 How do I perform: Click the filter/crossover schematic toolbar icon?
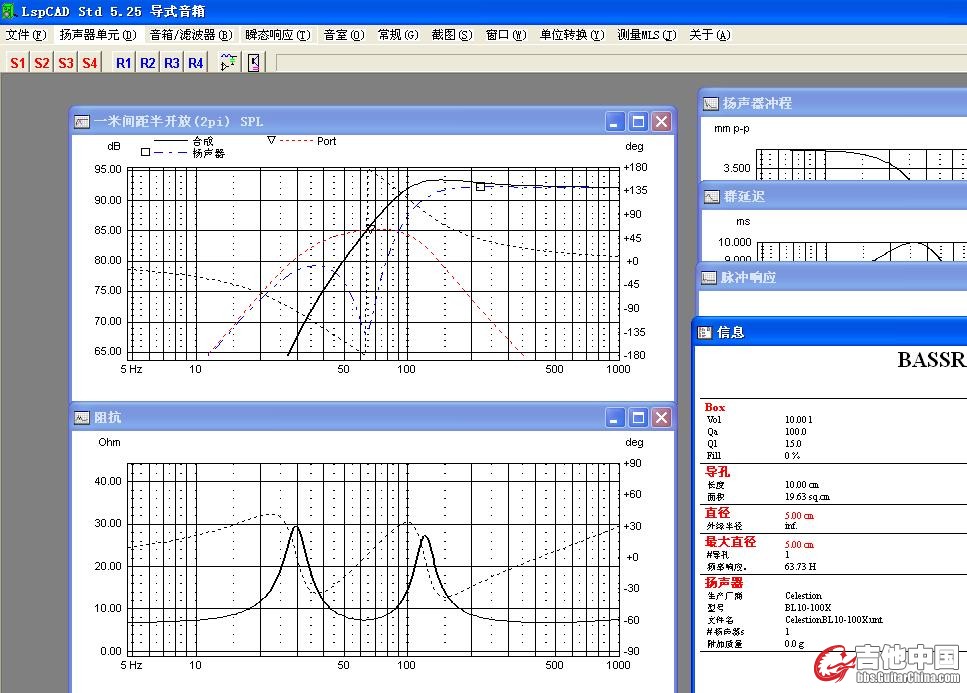click(x=229, y=62)
